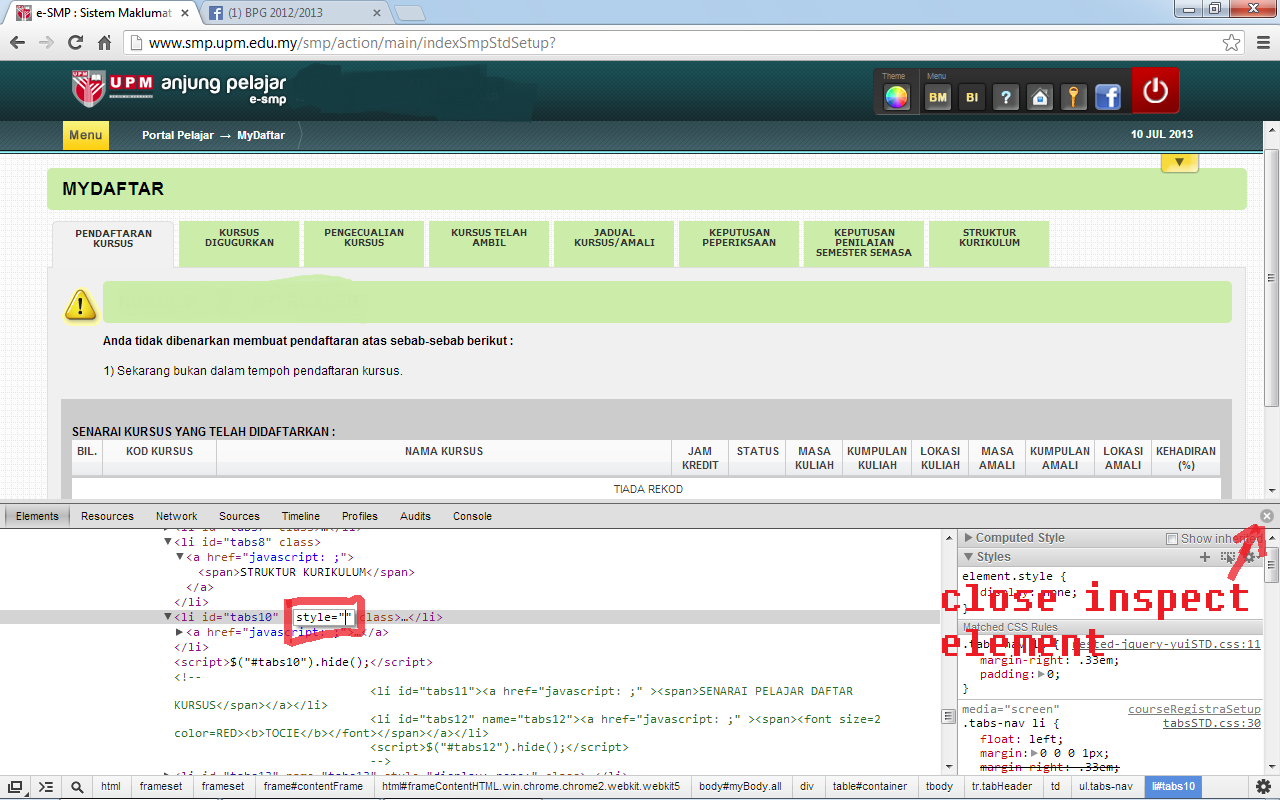Screen dimensions: 1280x800
Task: Click the orange key password icon
Action: [x=1074, y=97]
